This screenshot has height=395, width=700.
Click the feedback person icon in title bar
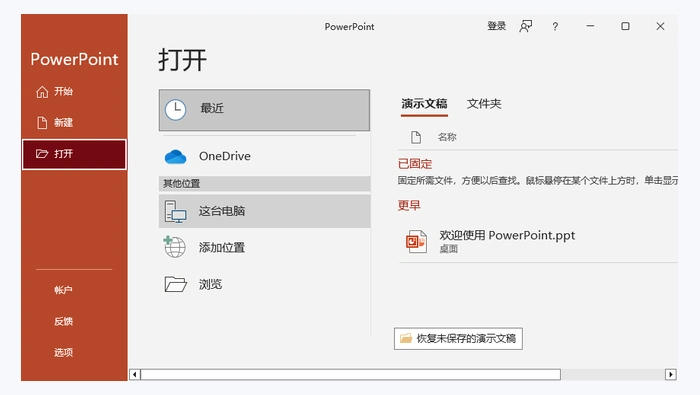(526, 26)
